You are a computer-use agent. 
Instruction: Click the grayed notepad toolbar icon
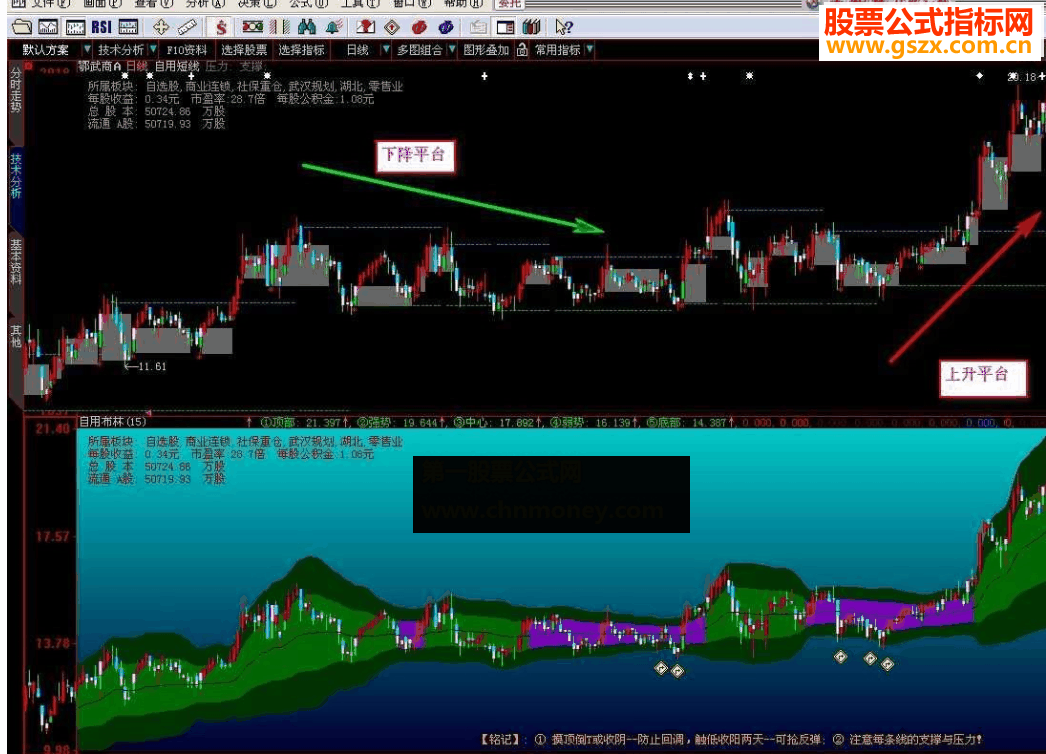click(478, 27)
